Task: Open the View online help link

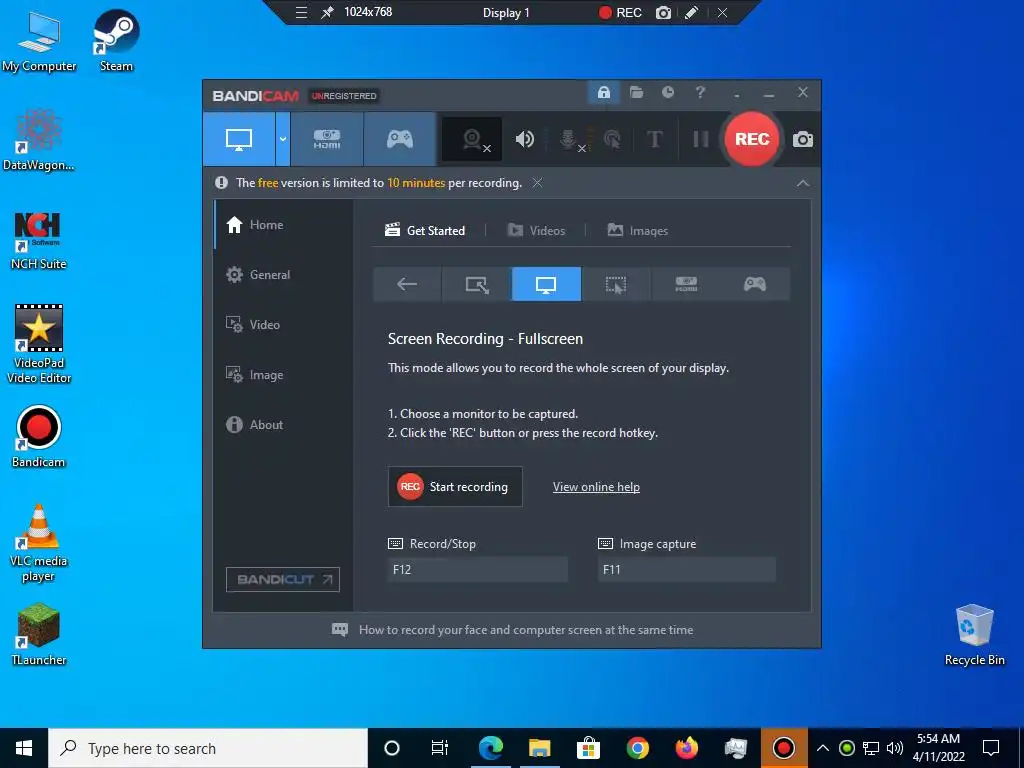Action: click(596, 487)
